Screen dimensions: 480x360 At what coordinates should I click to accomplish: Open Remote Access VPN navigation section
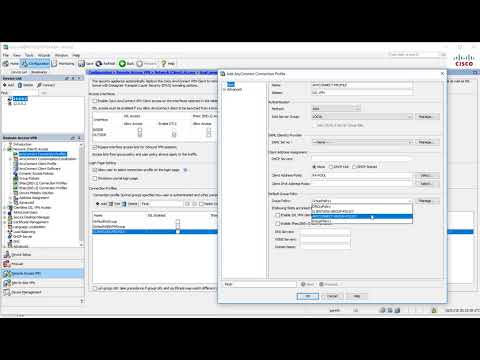coord(42,273)
